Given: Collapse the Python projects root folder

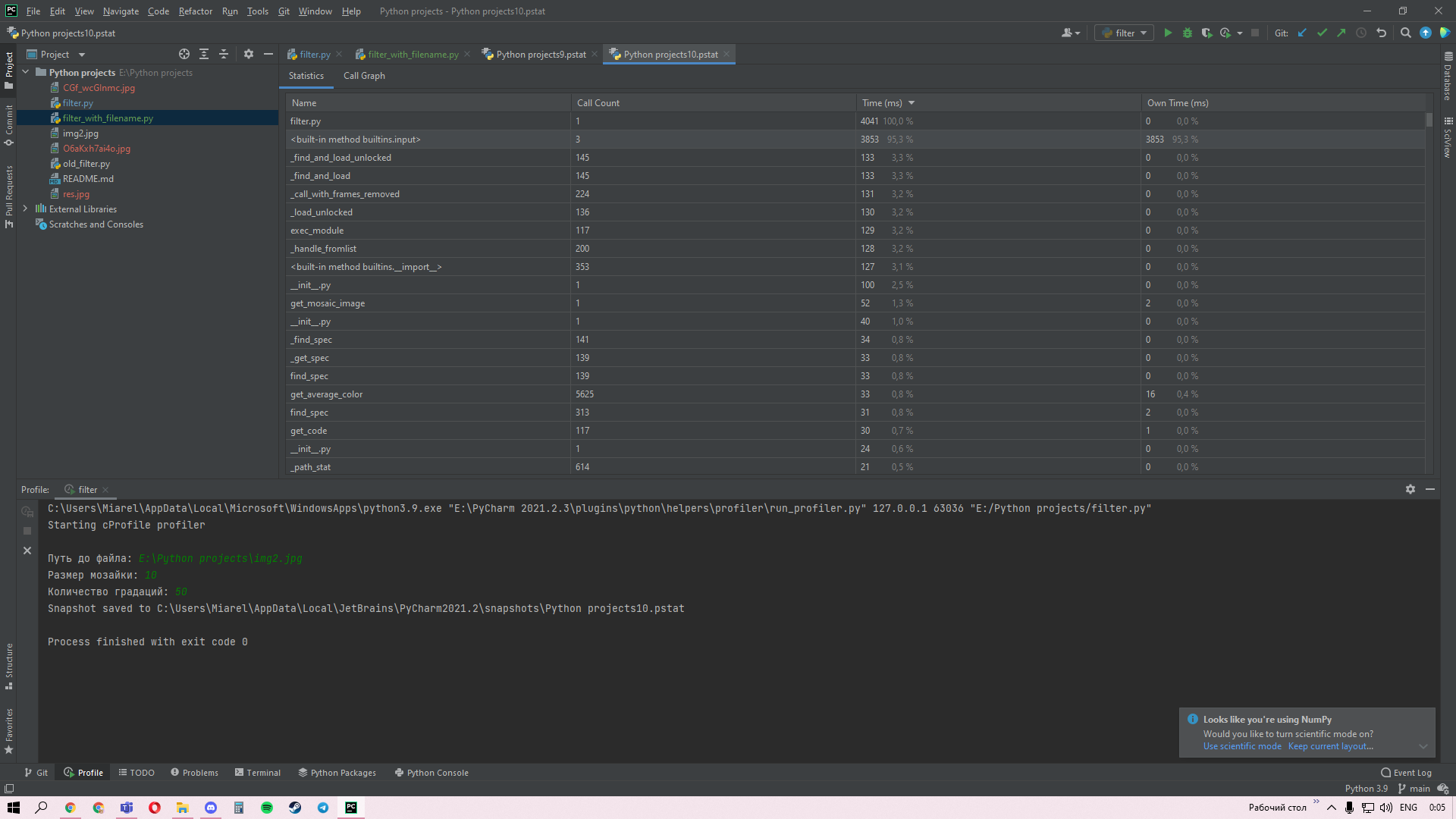Looking at the screenshot, I should coord(25,72).
